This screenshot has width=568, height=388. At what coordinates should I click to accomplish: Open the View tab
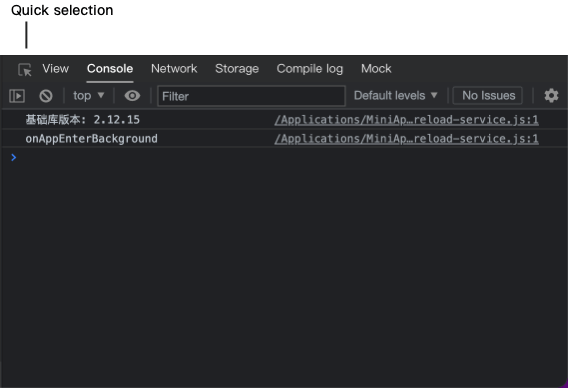tap(55, 68)
